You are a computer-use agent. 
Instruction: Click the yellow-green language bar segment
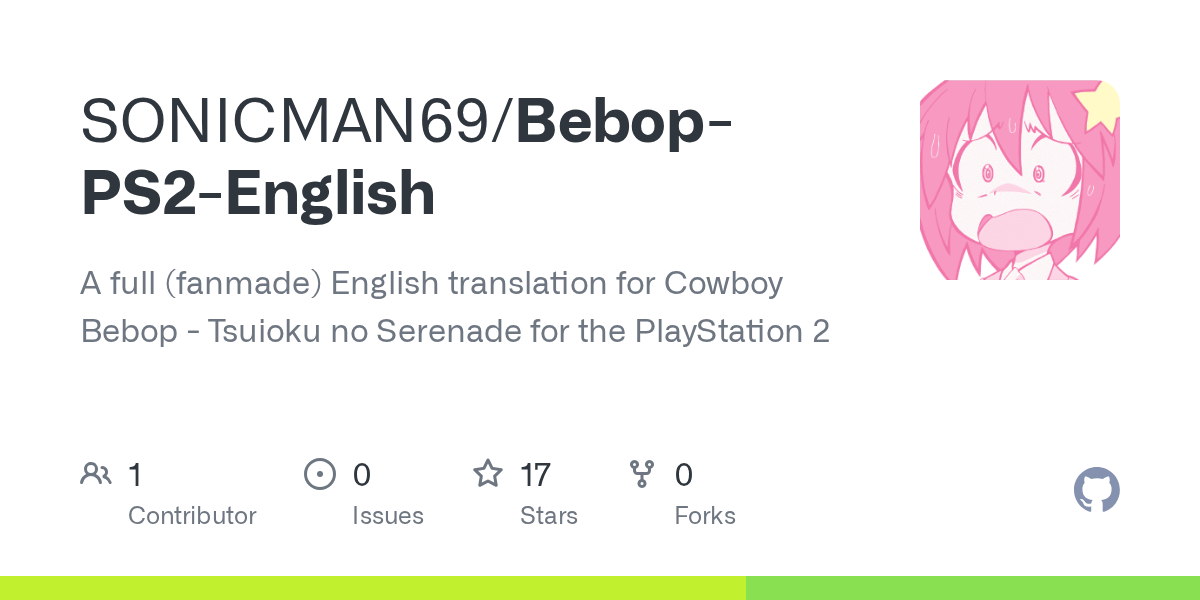coord(372,588)
